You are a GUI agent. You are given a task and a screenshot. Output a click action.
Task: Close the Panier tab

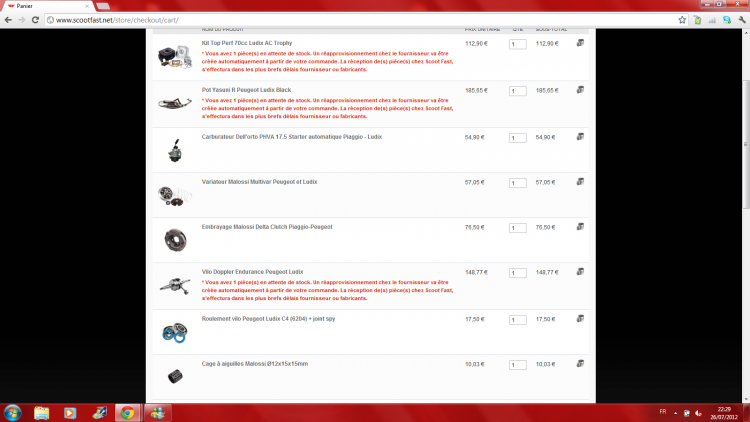coord(87,6)
